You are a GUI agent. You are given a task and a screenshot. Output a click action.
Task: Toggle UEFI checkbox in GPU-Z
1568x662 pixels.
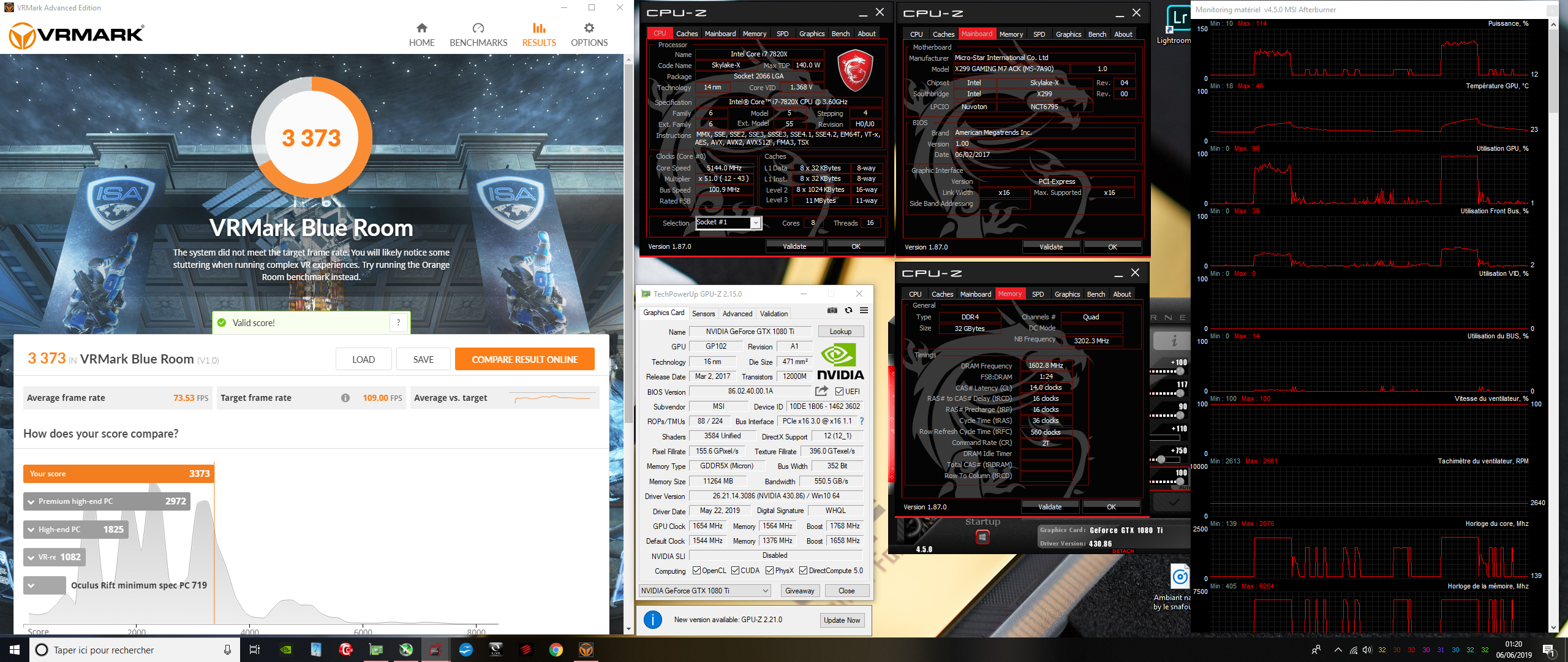tap(839, 392)
